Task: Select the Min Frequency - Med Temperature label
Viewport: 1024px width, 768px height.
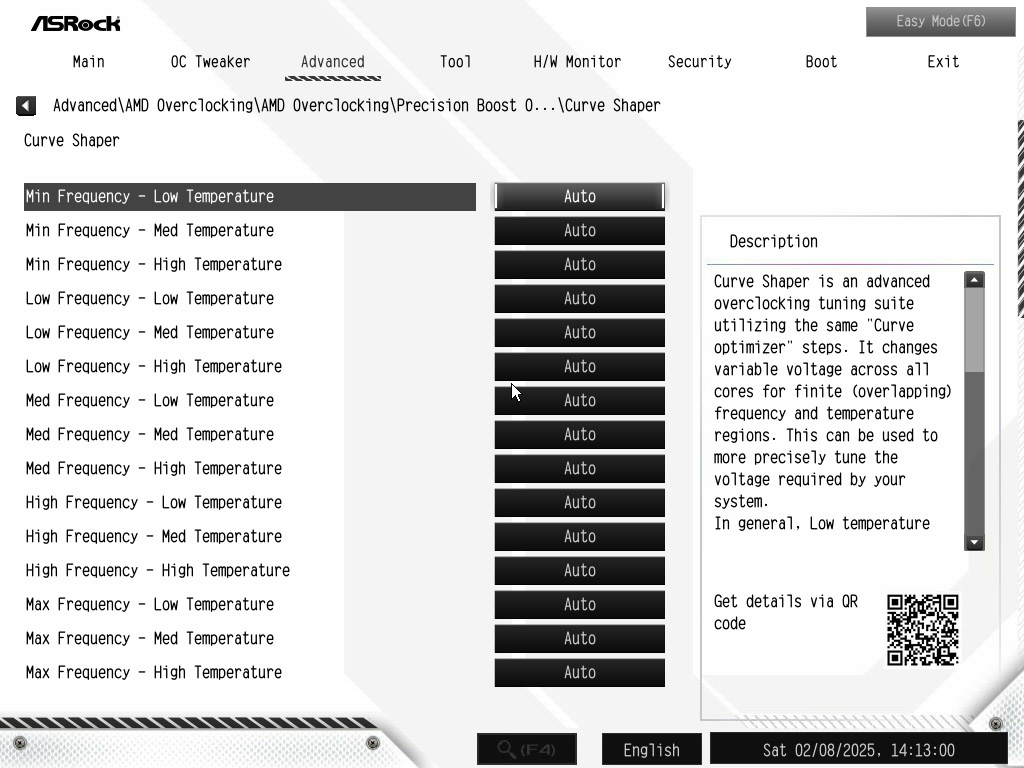Action: 150,231
